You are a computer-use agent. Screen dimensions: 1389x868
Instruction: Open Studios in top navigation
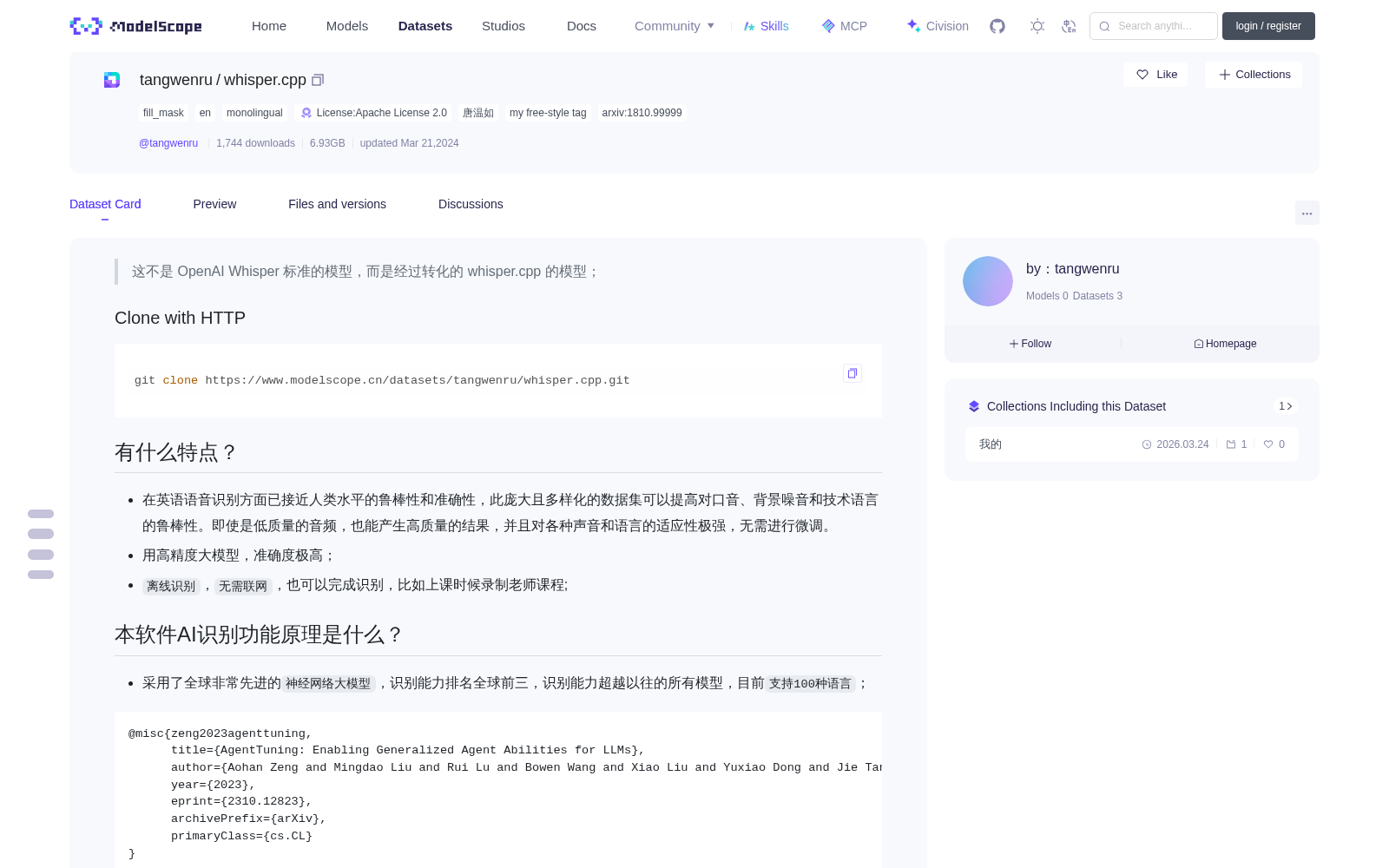[504, 26]
